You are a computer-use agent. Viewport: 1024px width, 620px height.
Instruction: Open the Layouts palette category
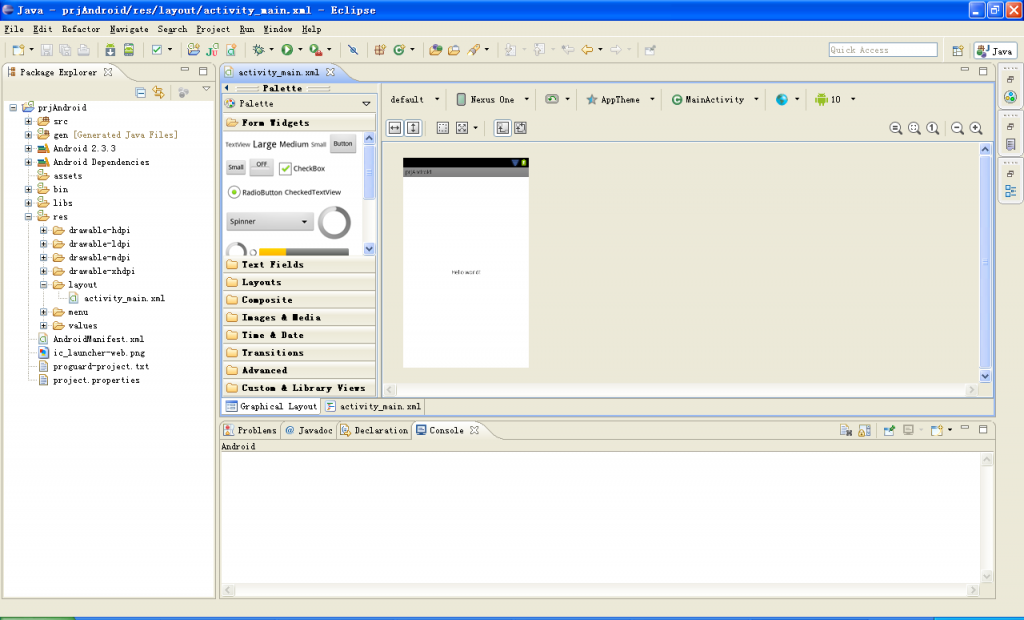pyautogui.click(x=299, y=282)
